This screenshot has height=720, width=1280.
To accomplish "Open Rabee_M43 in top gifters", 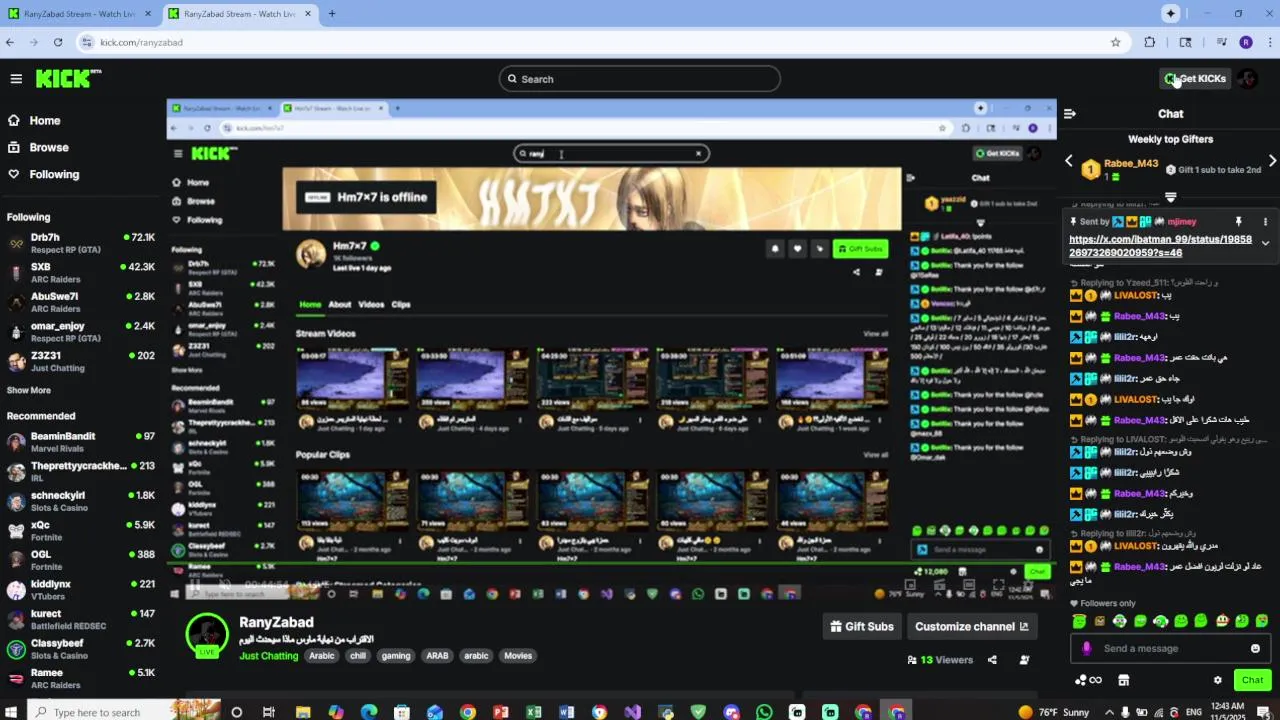I will coord(1131,164).
